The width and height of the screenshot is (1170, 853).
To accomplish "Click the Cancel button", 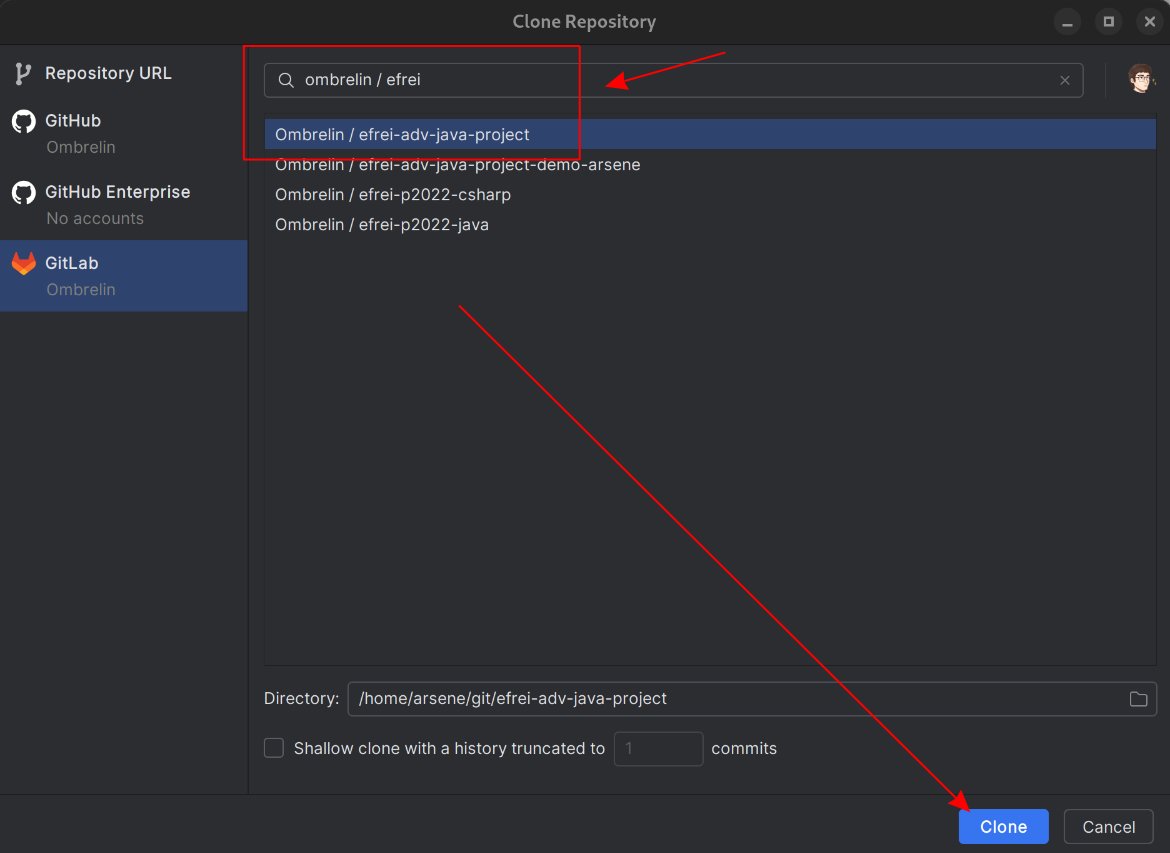I will [x=1108, y=827].
